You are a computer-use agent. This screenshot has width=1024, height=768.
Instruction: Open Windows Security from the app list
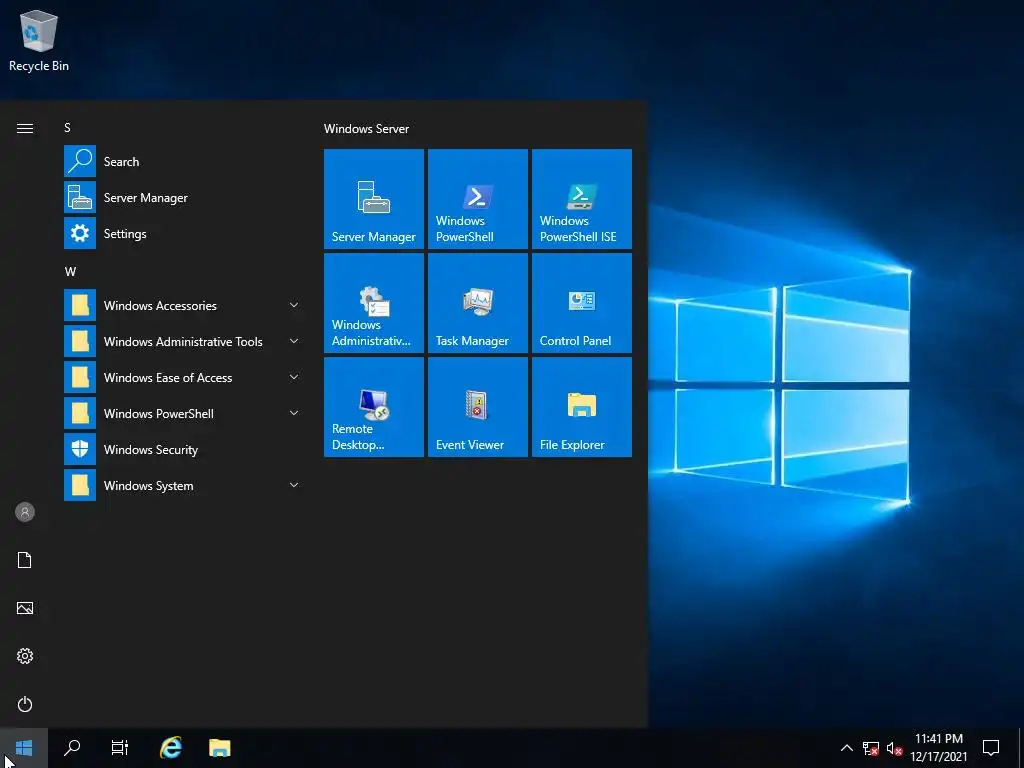183,449
